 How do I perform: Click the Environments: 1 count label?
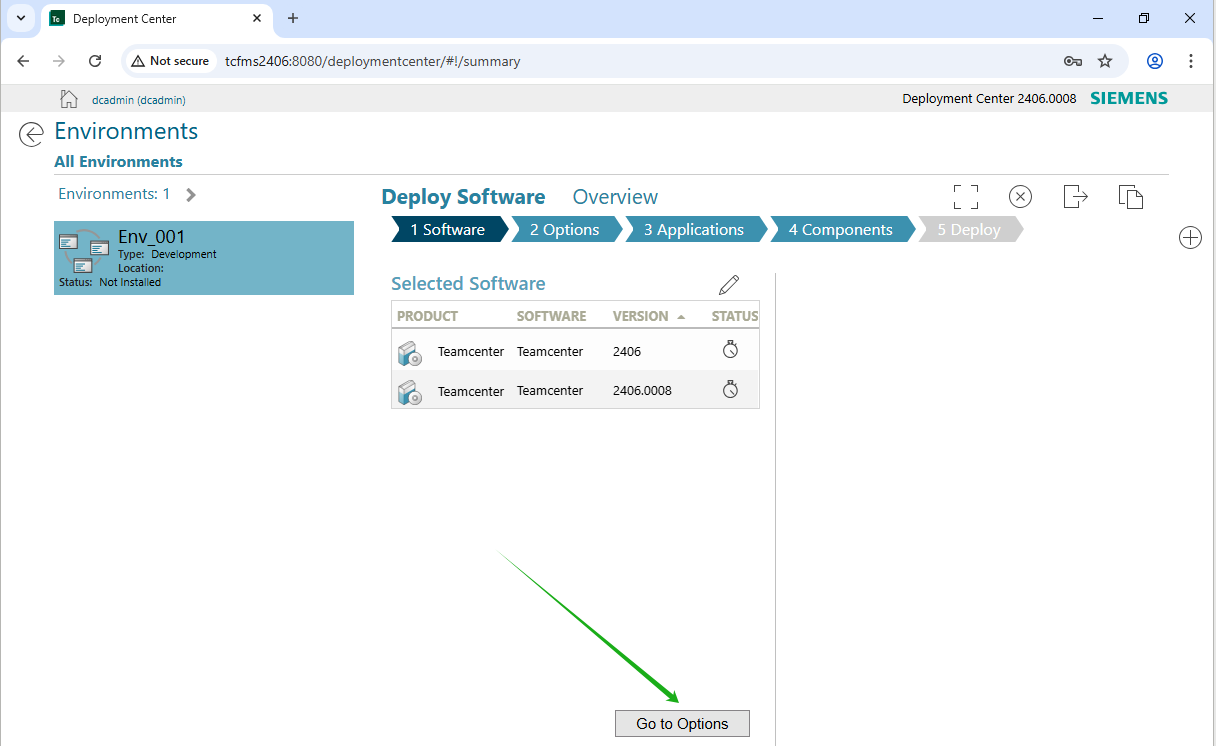pos(114,194)
